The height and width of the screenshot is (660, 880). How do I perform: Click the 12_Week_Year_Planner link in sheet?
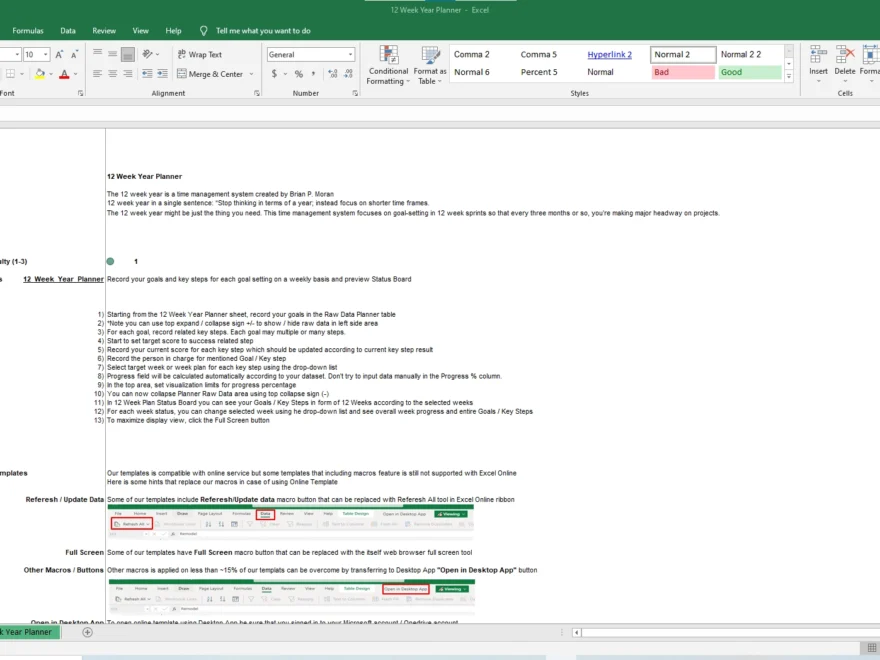click(63, 279)
